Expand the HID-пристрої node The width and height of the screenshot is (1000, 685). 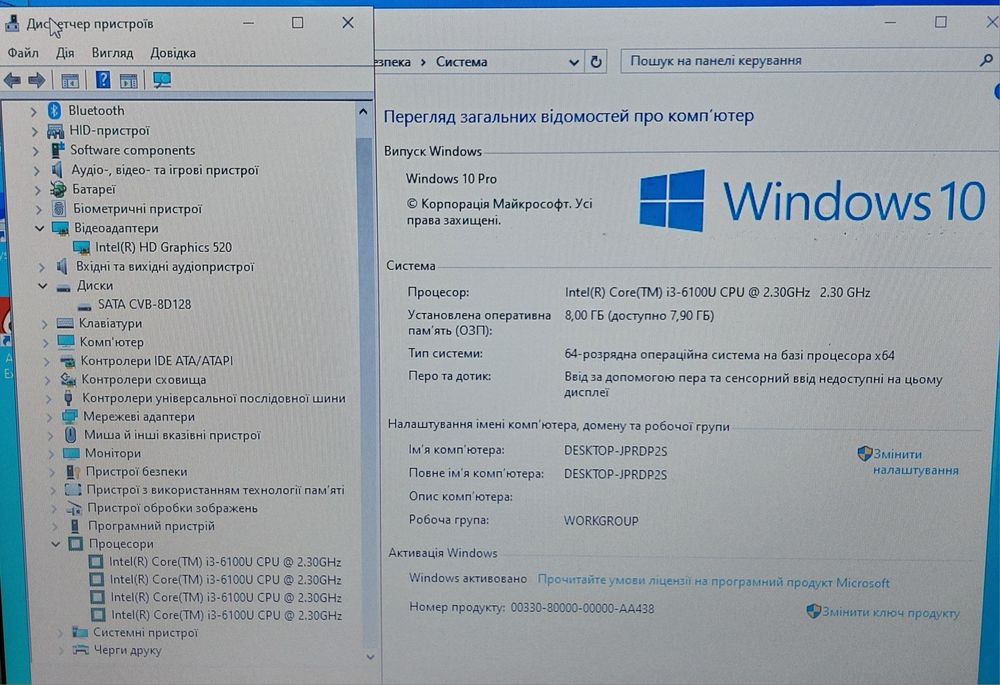(34, 131)
